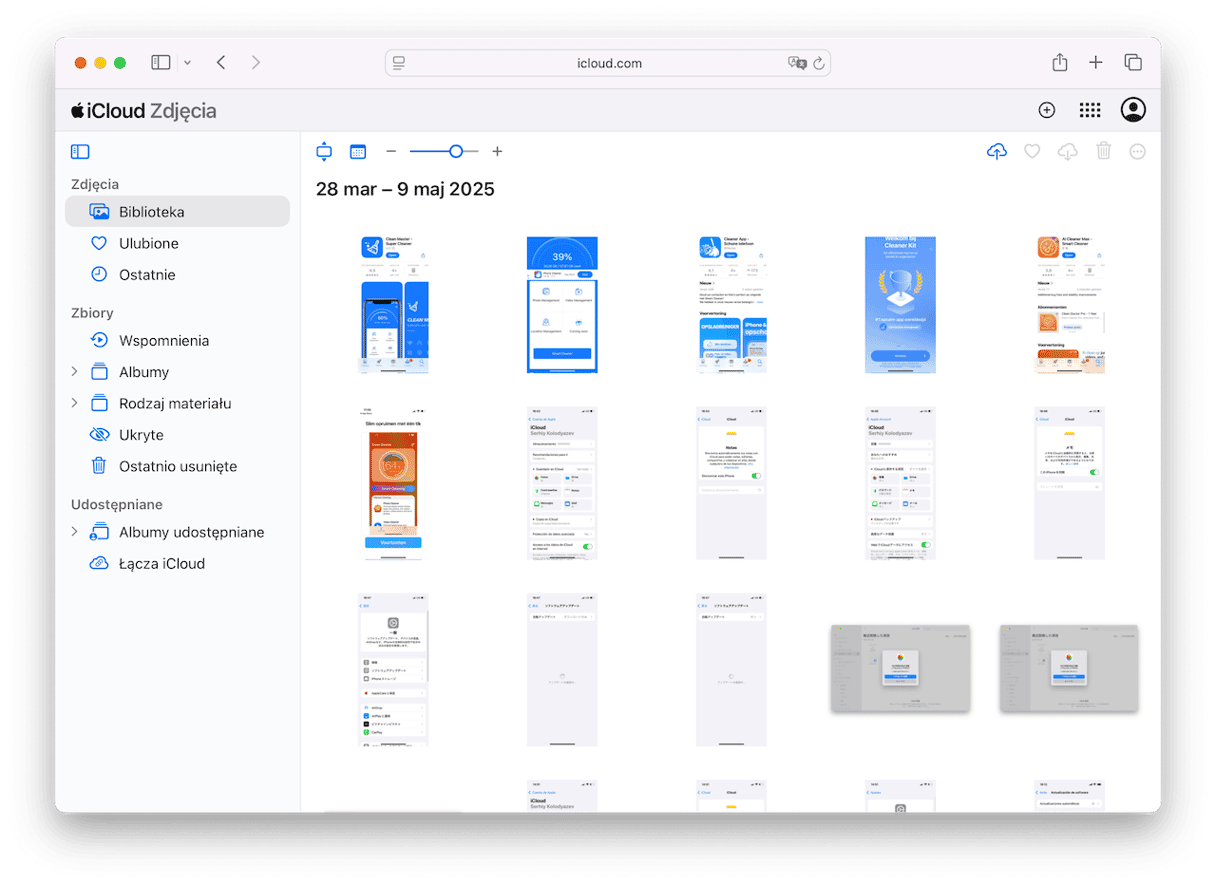
Task: Click the favorite heart icon in toolbar
Action: pos(1032,151)
